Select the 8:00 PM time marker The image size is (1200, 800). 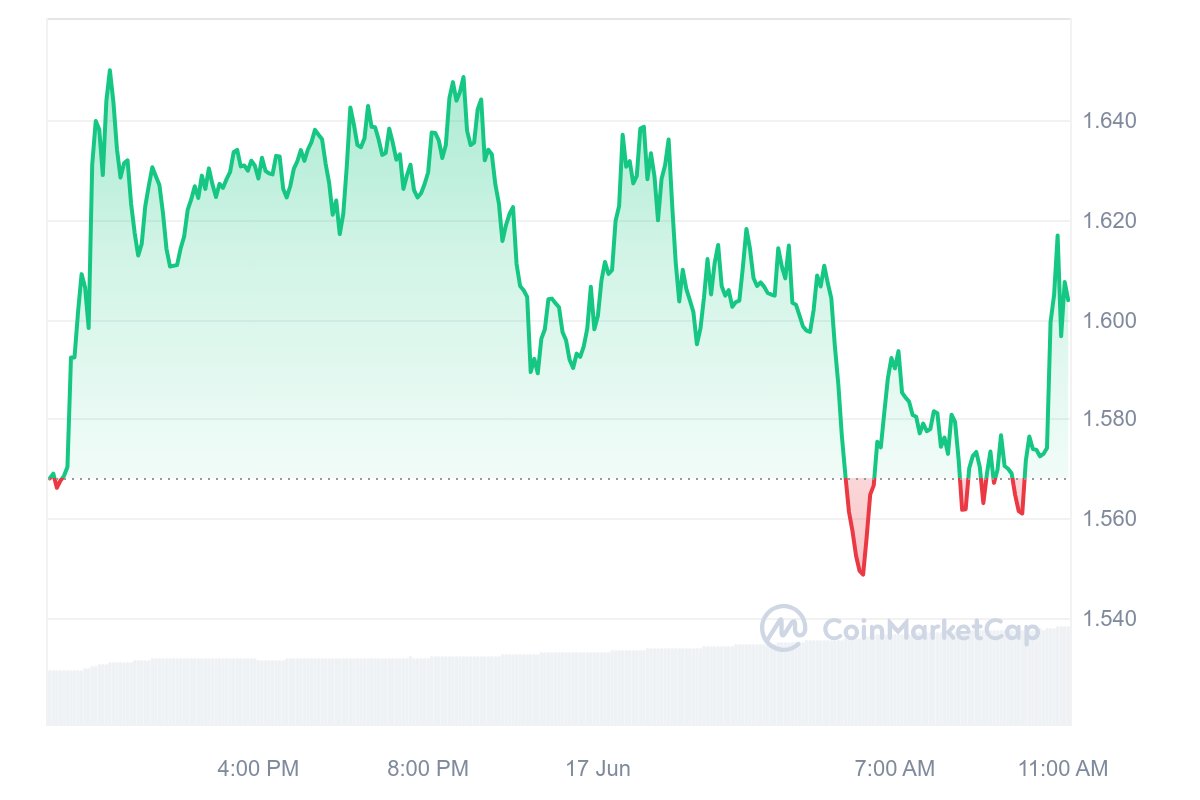(428, 769)
